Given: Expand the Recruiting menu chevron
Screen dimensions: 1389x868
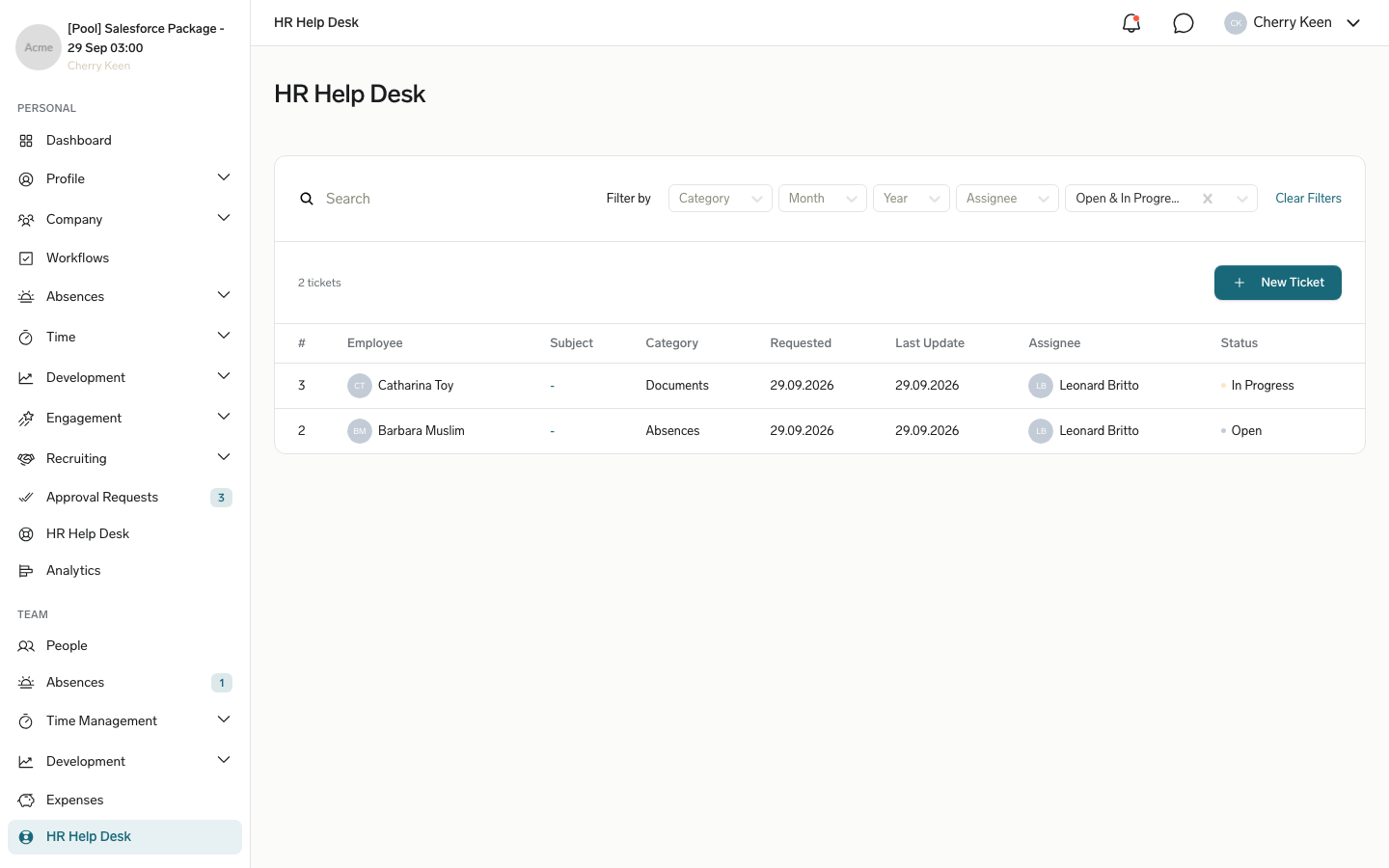Looking at the screenshot, I should (224, 457).
